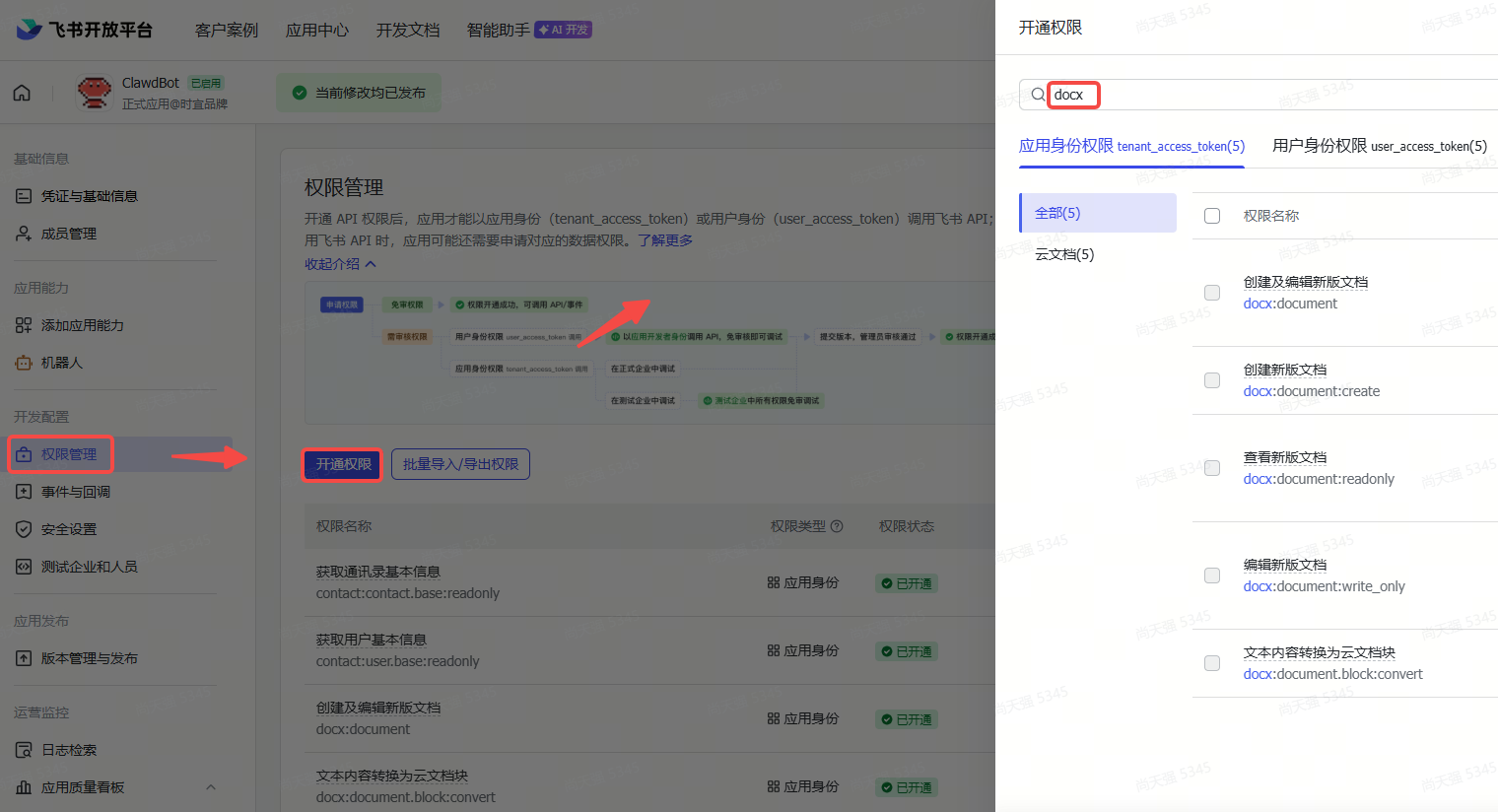Click the test enterprise and personnel icon
Viewport: 1498px width, 812px height.
coord(24,567)
